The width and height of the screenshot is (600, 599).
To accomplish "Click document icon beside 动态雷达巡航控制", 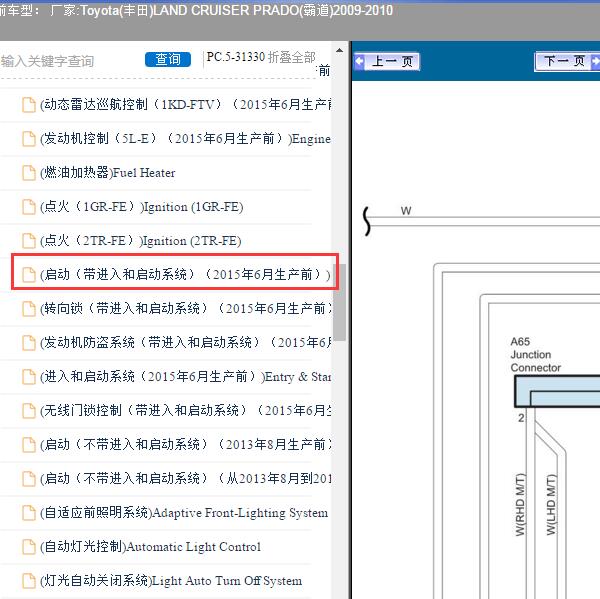I will (x=28, y=105).
